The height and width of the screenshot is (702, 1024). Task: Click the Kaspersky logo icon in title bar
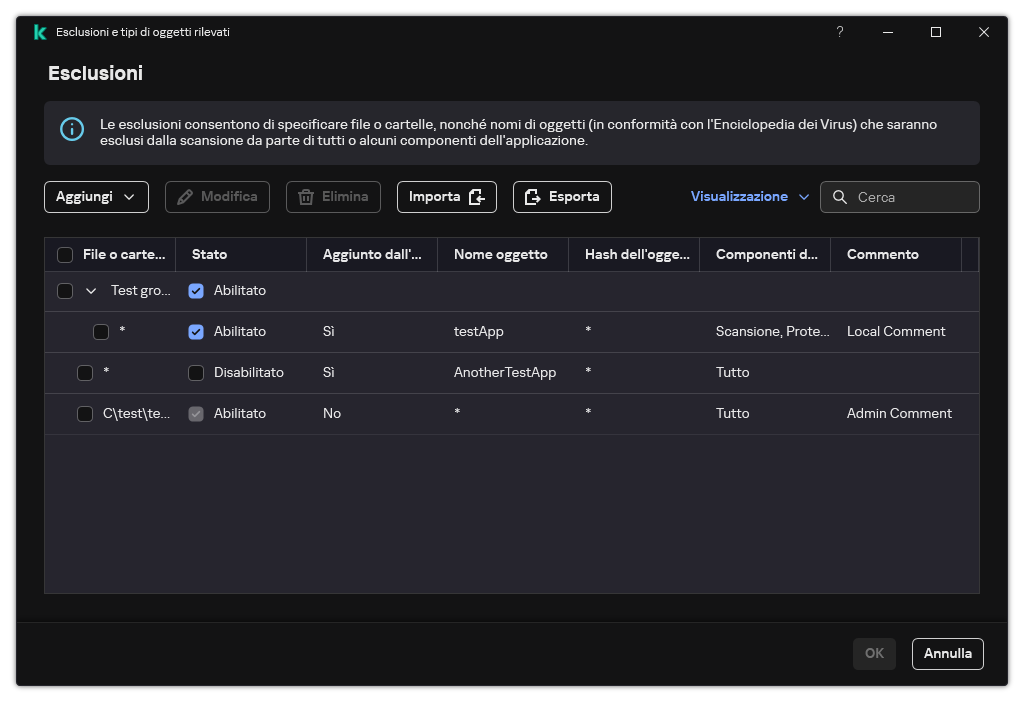(x=39, y=32)
